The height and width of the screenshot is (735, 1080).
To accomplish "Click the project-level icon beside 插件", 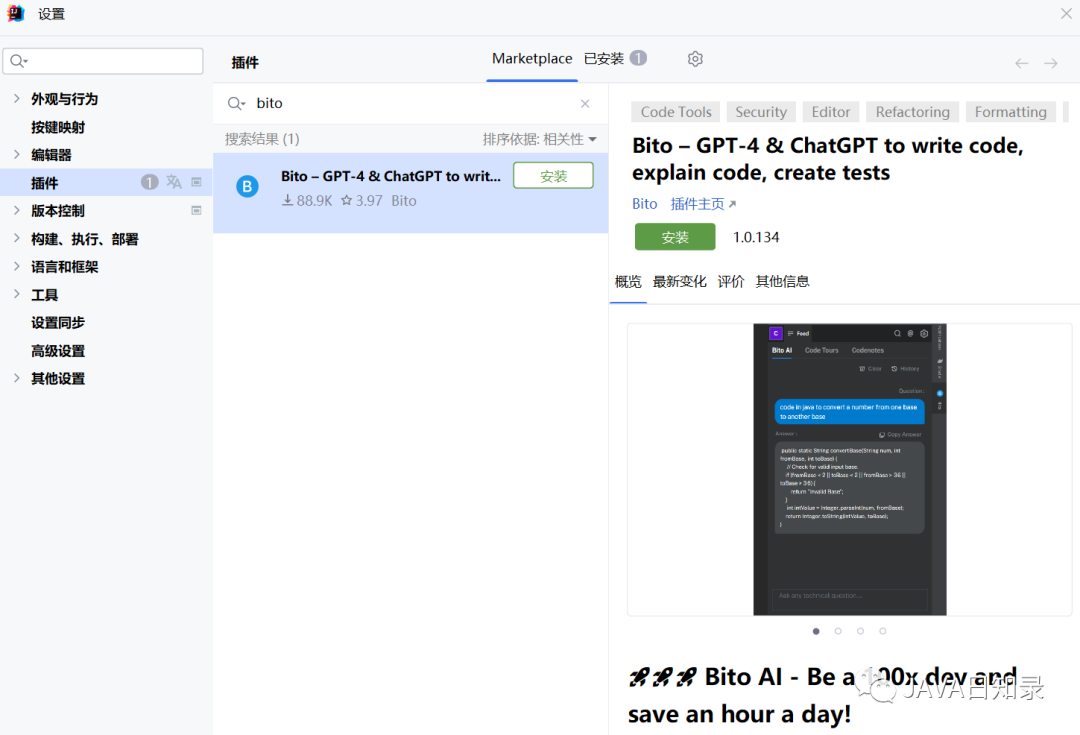I will click(x=196, y=182).
